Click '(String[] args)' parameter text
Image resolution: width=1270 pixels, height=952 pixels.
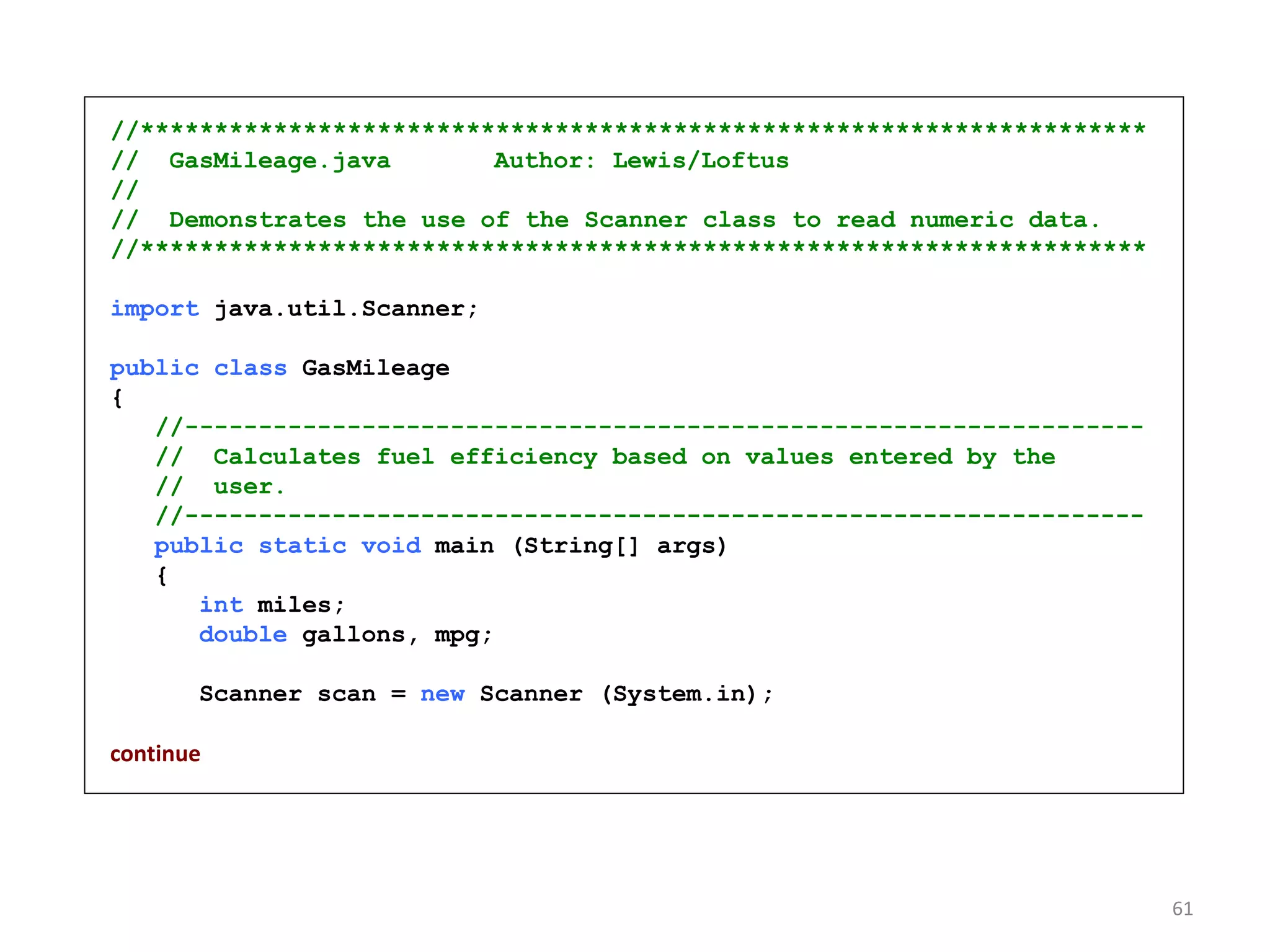[619, 546]
